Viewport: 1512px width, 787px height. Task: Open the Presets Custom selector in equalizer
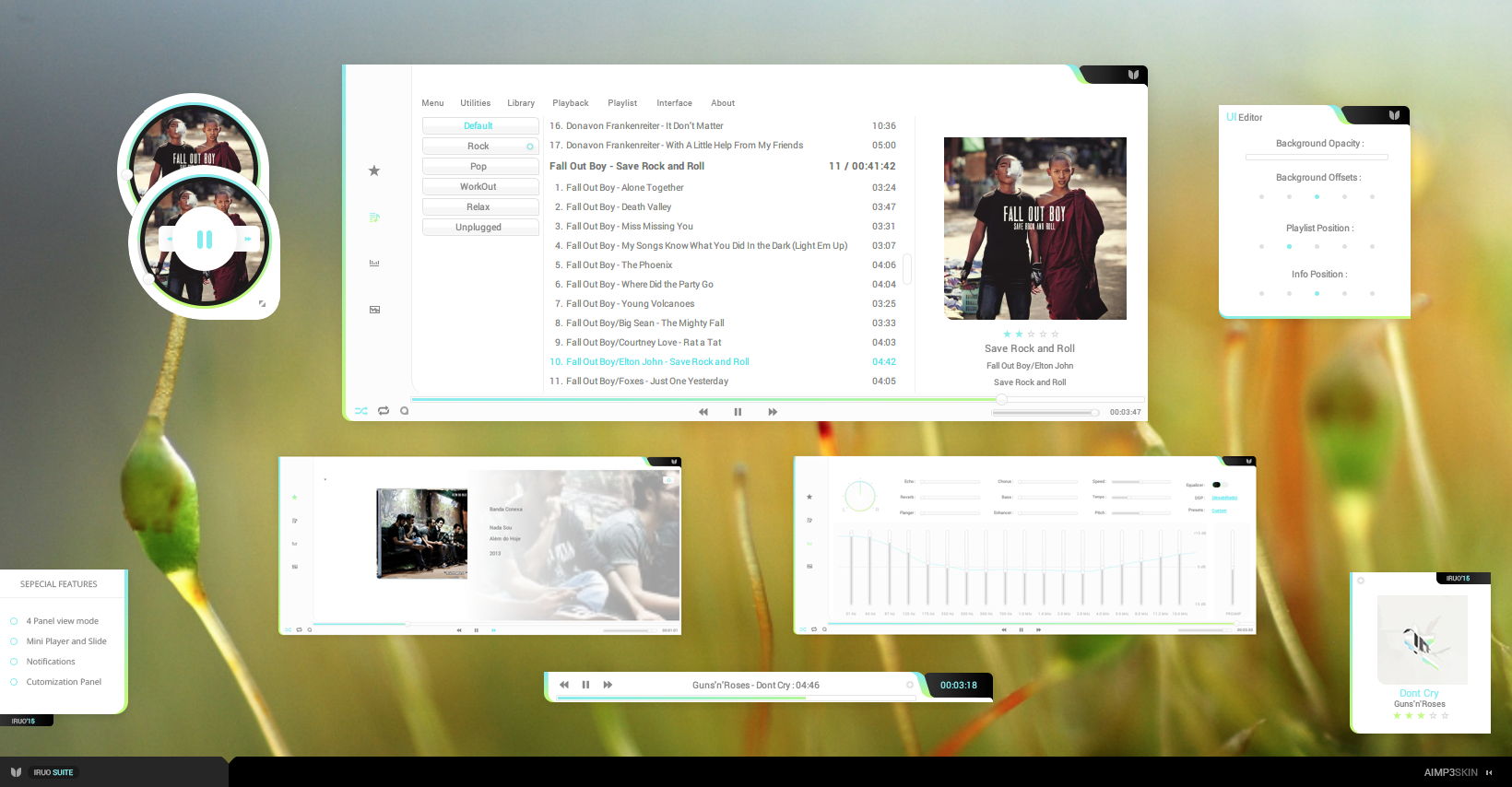pos(1219,510)
